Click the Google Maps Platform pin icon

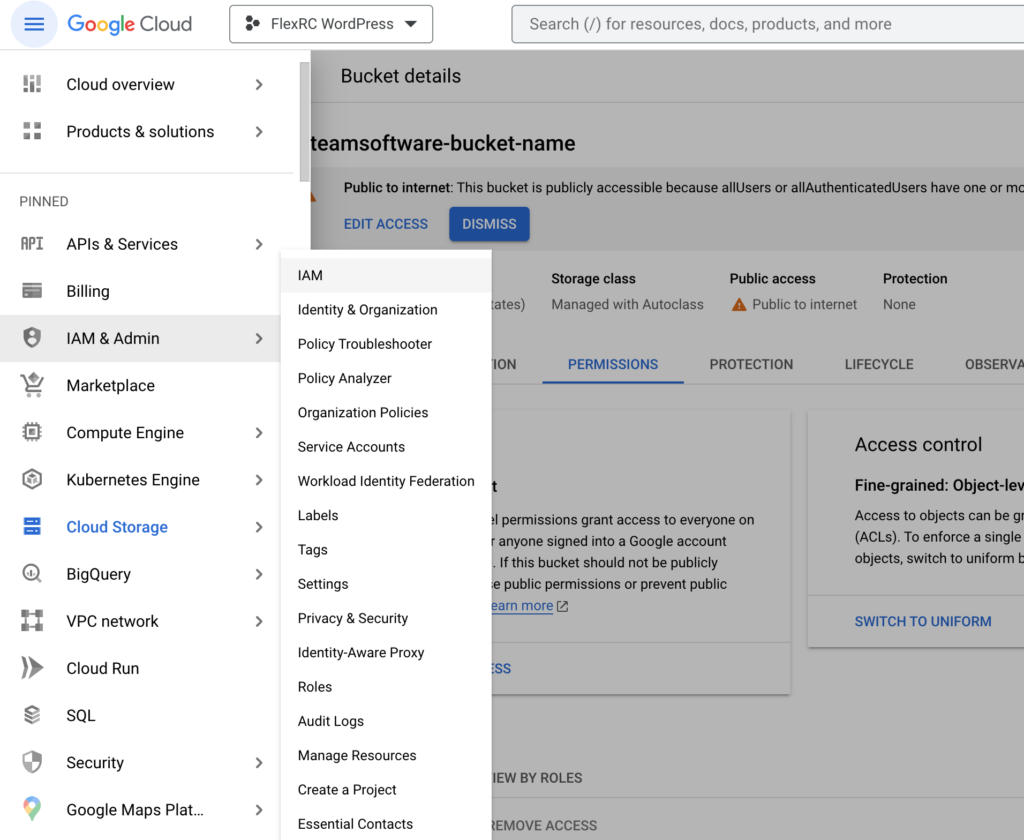tap(32, 809)
